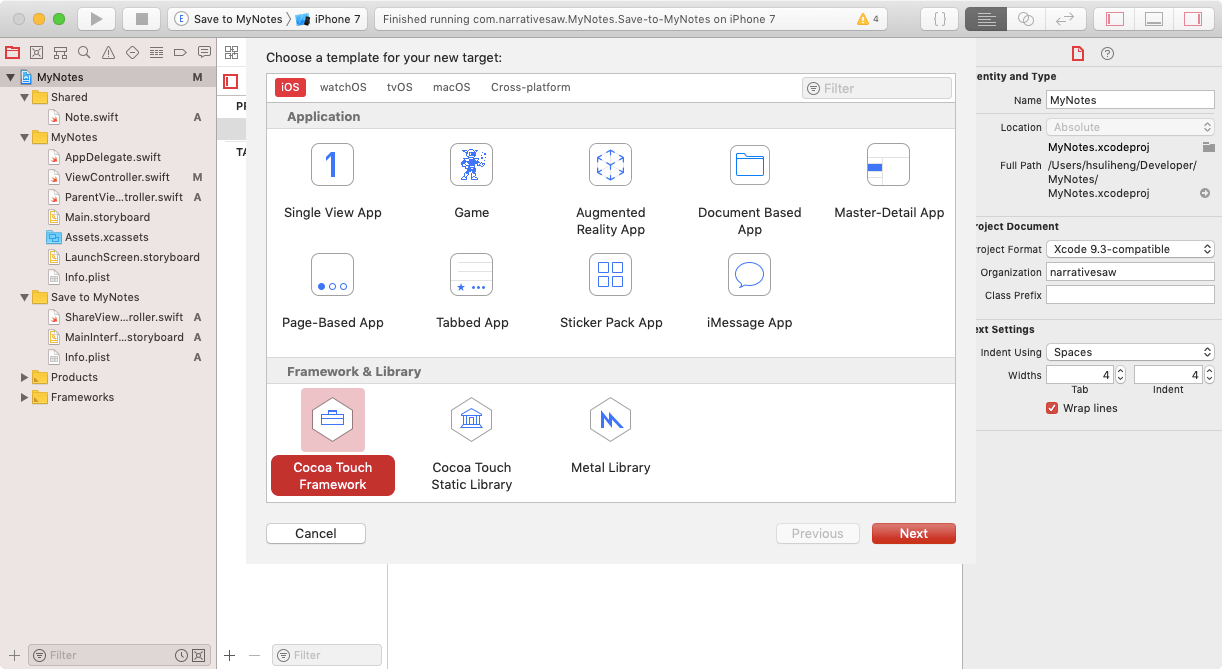Switch to the iOS platform tab
The image size is (1222, 669).
pos(290,87)
